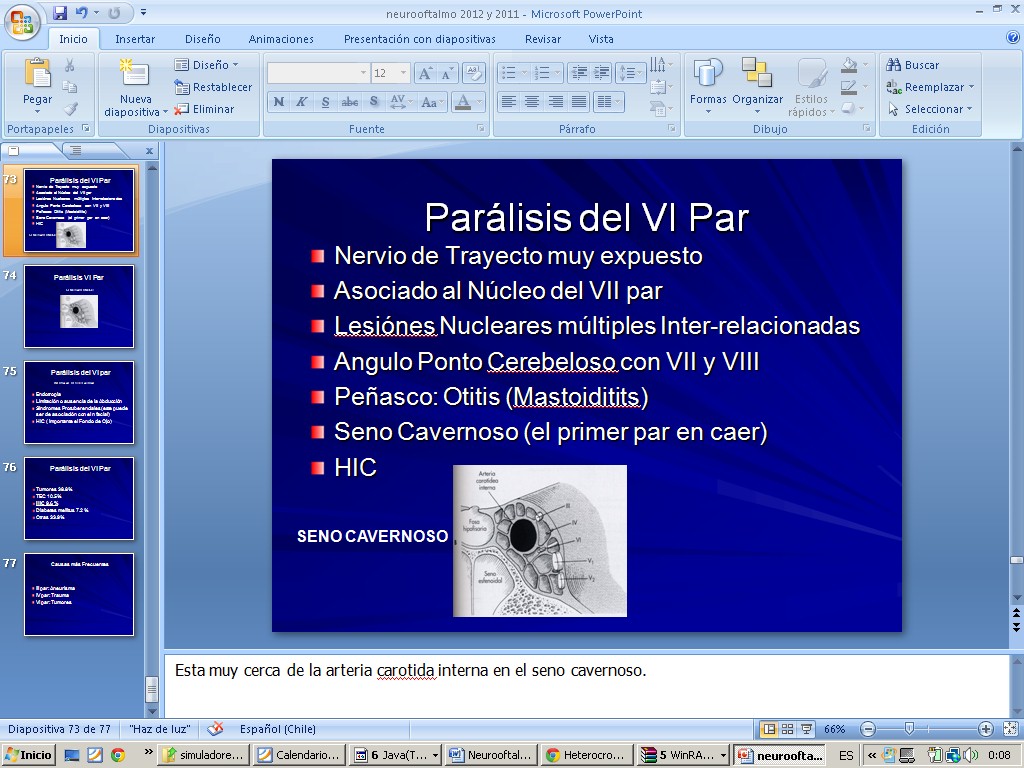Switch to slide sorter view icon
This screenshot has height=768, width=1024.
coord(788,729)
